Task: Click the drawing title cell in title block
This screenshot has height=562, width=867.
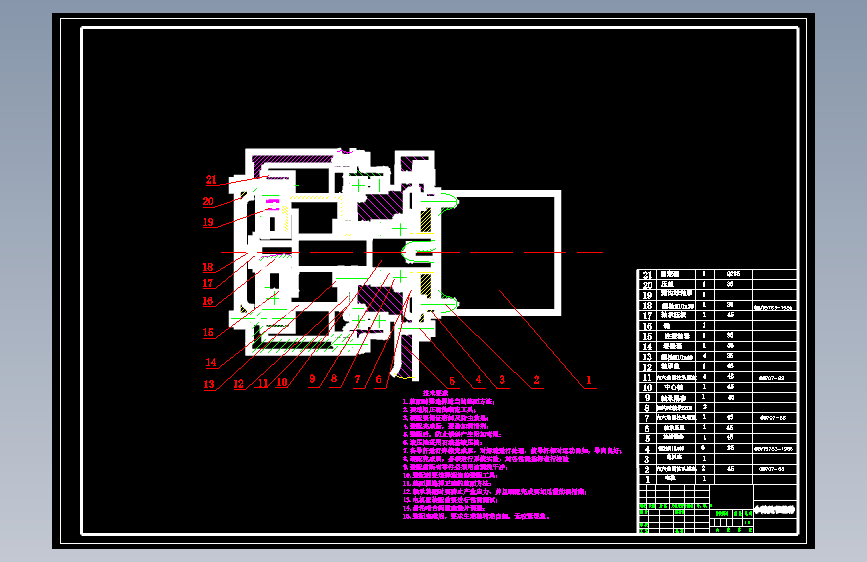Action: 775,509
